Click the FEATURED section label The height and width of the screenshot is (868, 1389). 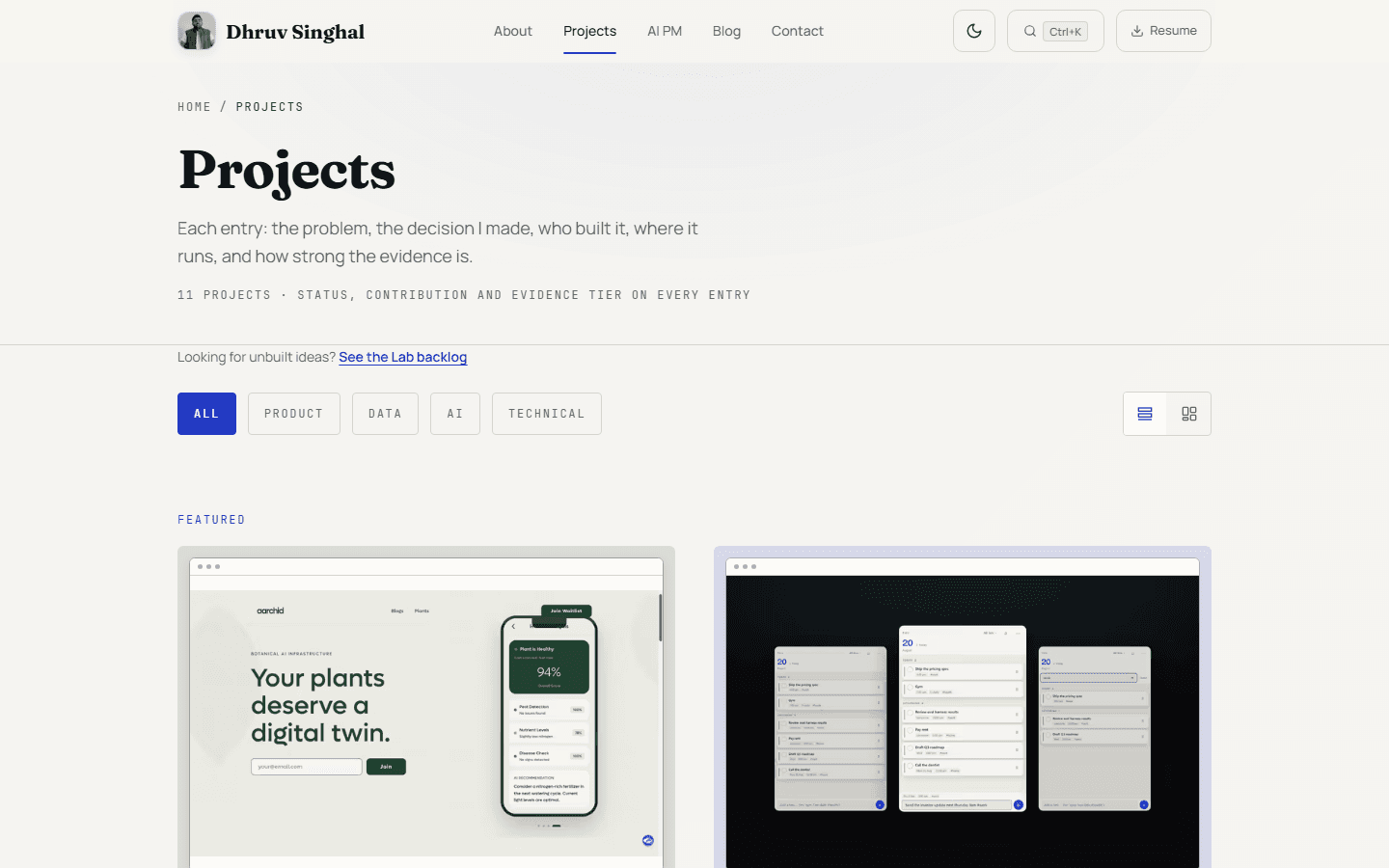tap(211, 520)
